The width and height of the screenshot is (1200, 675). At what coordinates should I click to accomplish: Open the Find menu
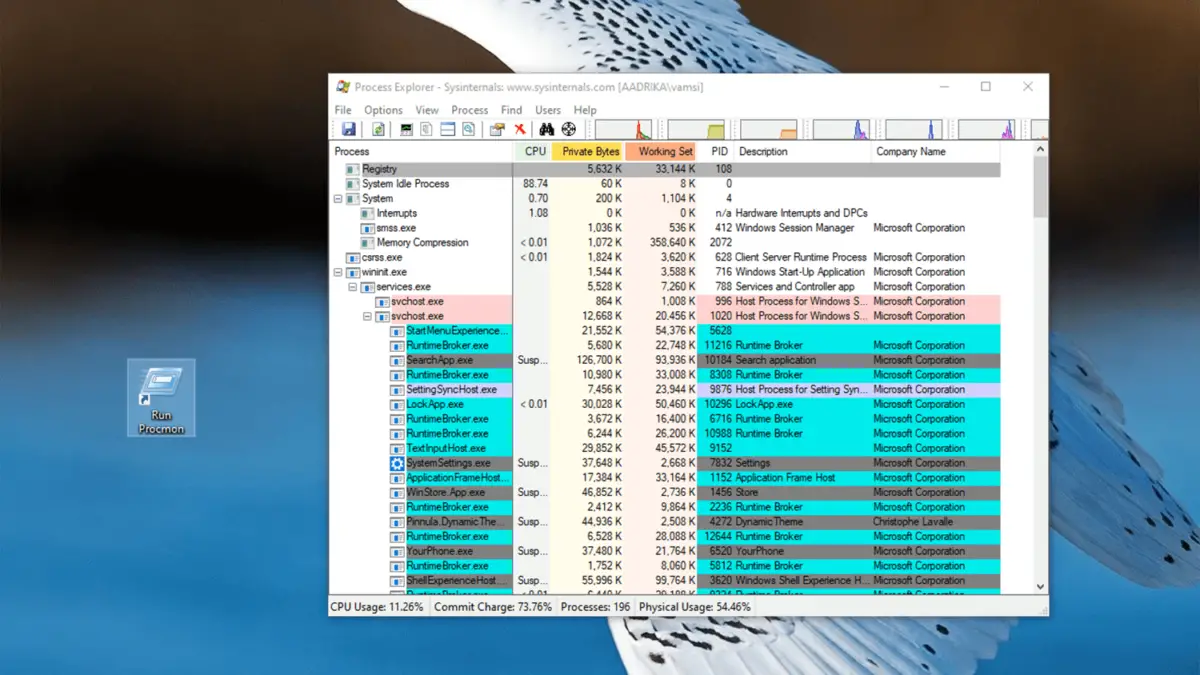pos(511,110)
